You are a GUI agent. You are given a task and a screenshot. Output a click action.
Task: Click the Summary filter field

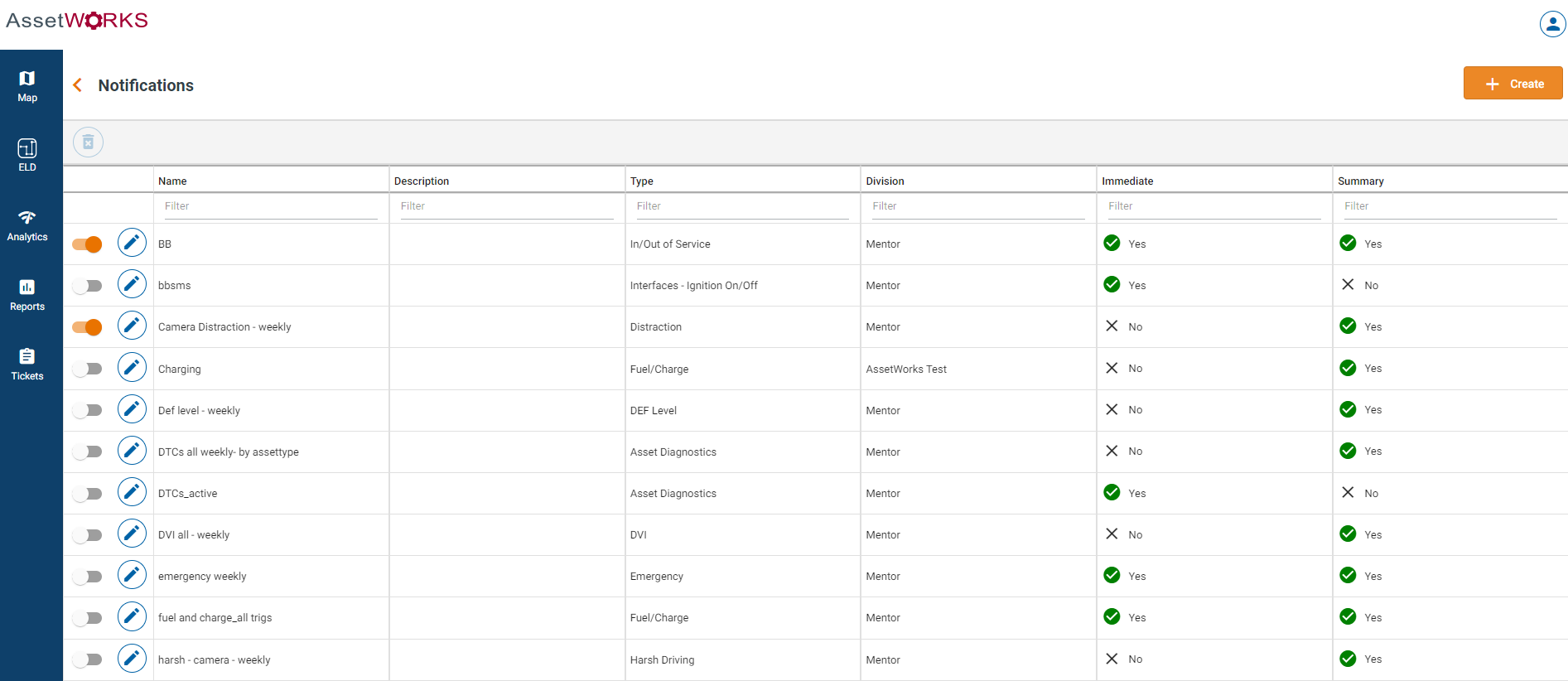pos(1450,206)
